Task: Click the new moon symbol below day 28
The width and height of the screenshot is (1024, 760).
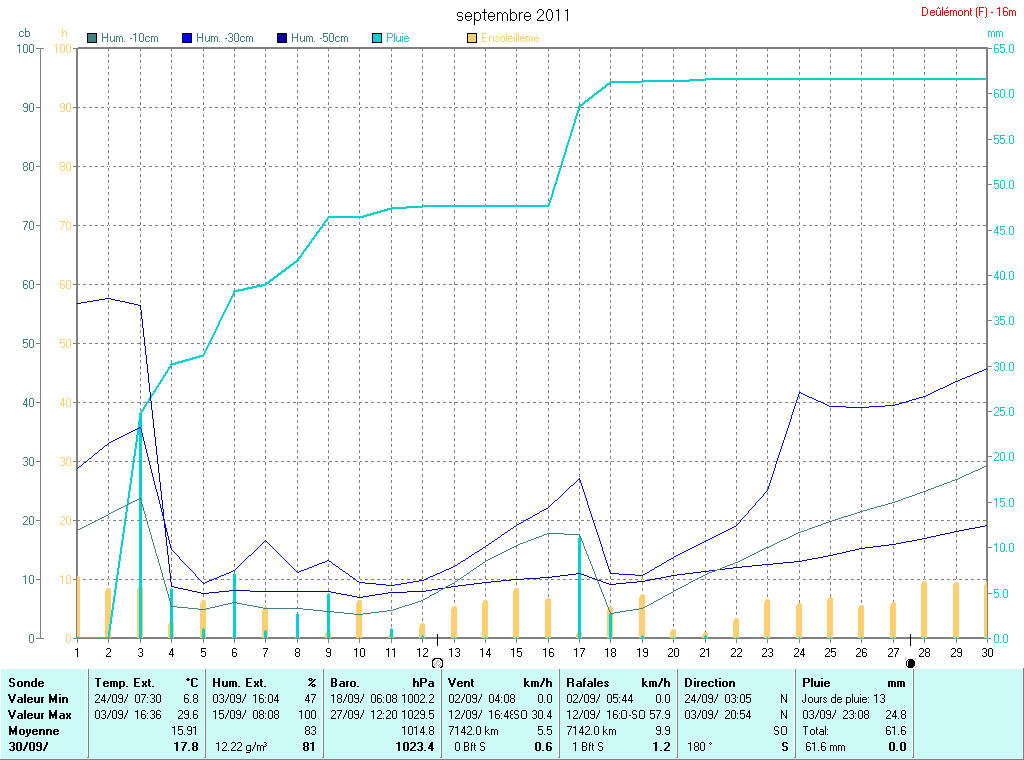Action: (910, 662)
